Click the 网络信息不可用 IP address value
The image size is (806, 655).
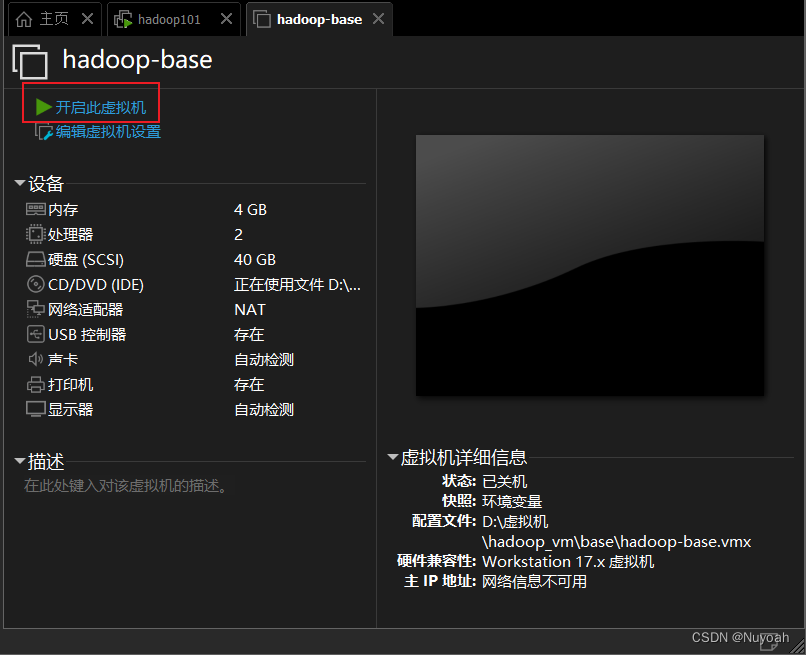click(534, 581)
